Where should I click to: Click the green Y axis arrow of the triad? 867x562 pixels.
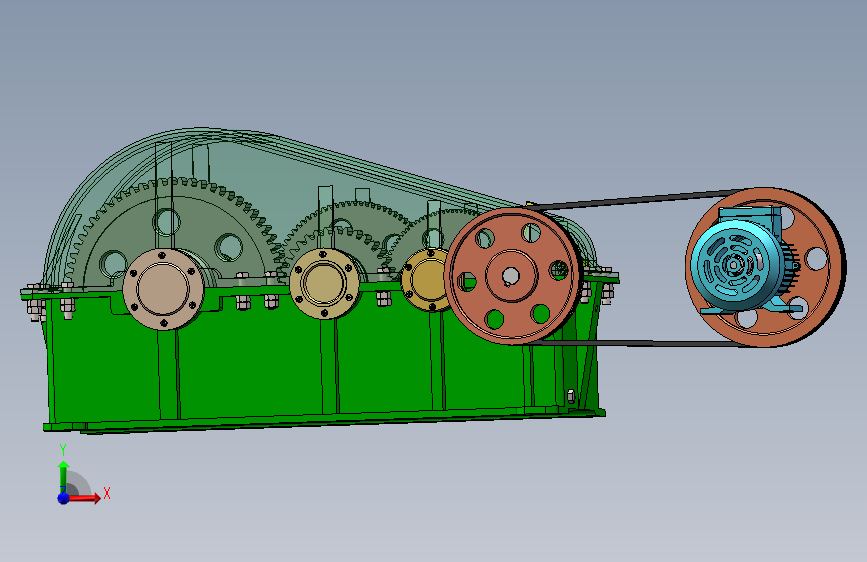coord(64,476)
